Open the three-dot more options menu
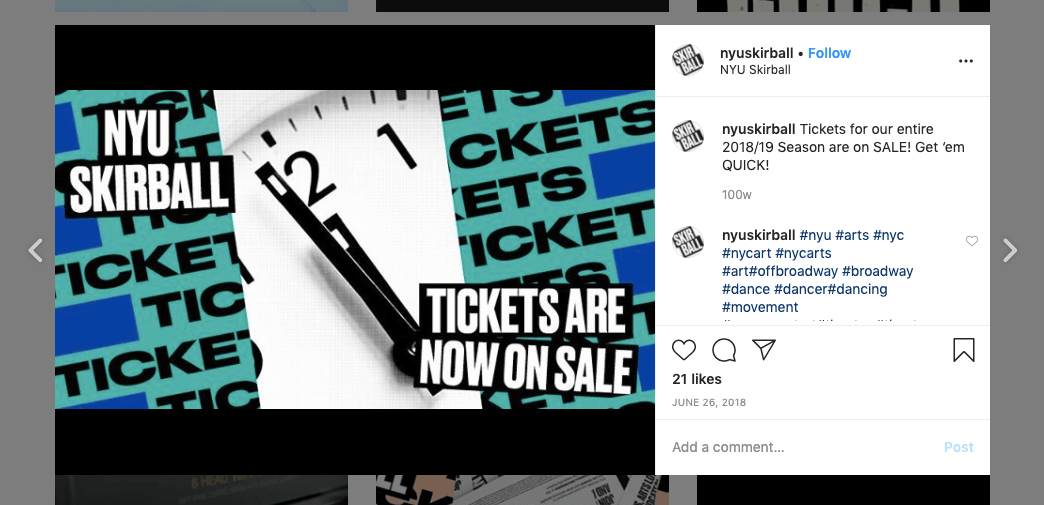1044x505 pixels. point(965,61)
